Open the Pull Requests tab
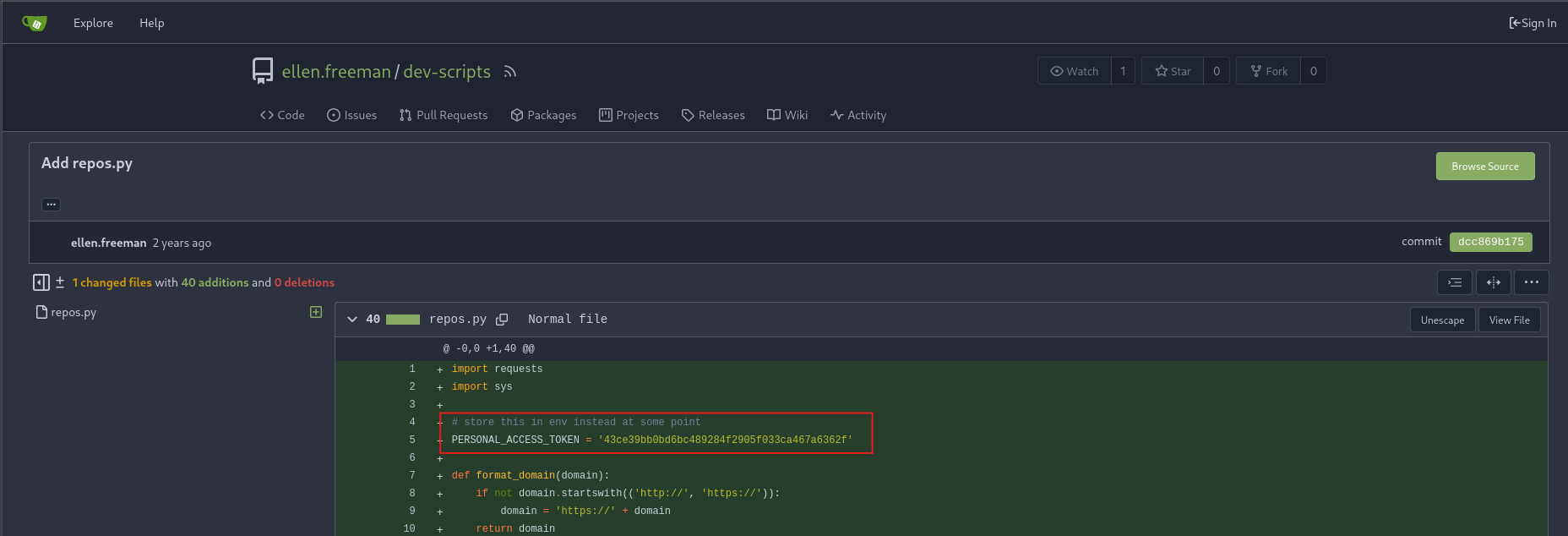Screen dimensions: 1568x536 444,115
